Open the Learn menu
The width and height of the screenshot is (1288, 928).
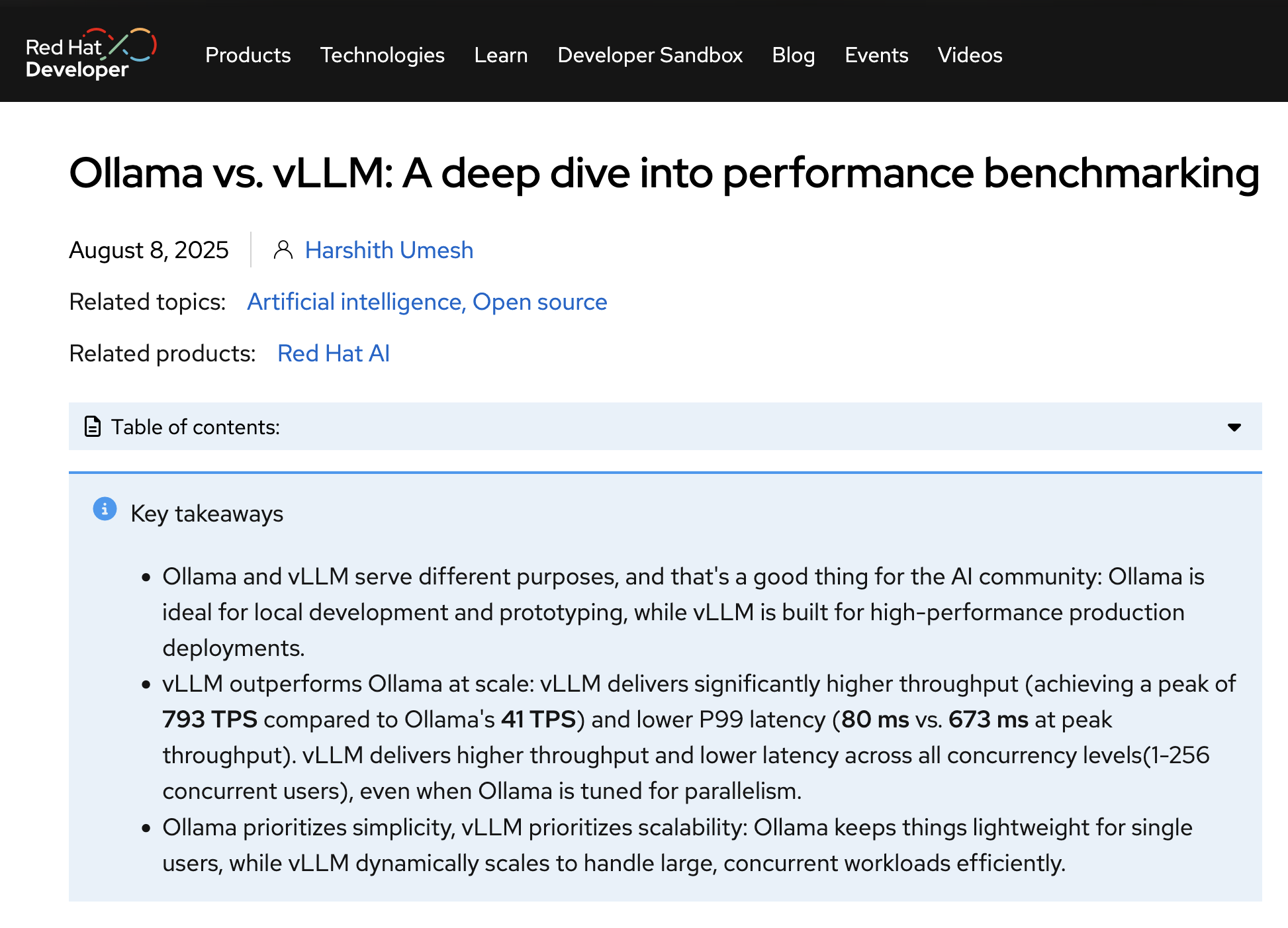[501, 55]
